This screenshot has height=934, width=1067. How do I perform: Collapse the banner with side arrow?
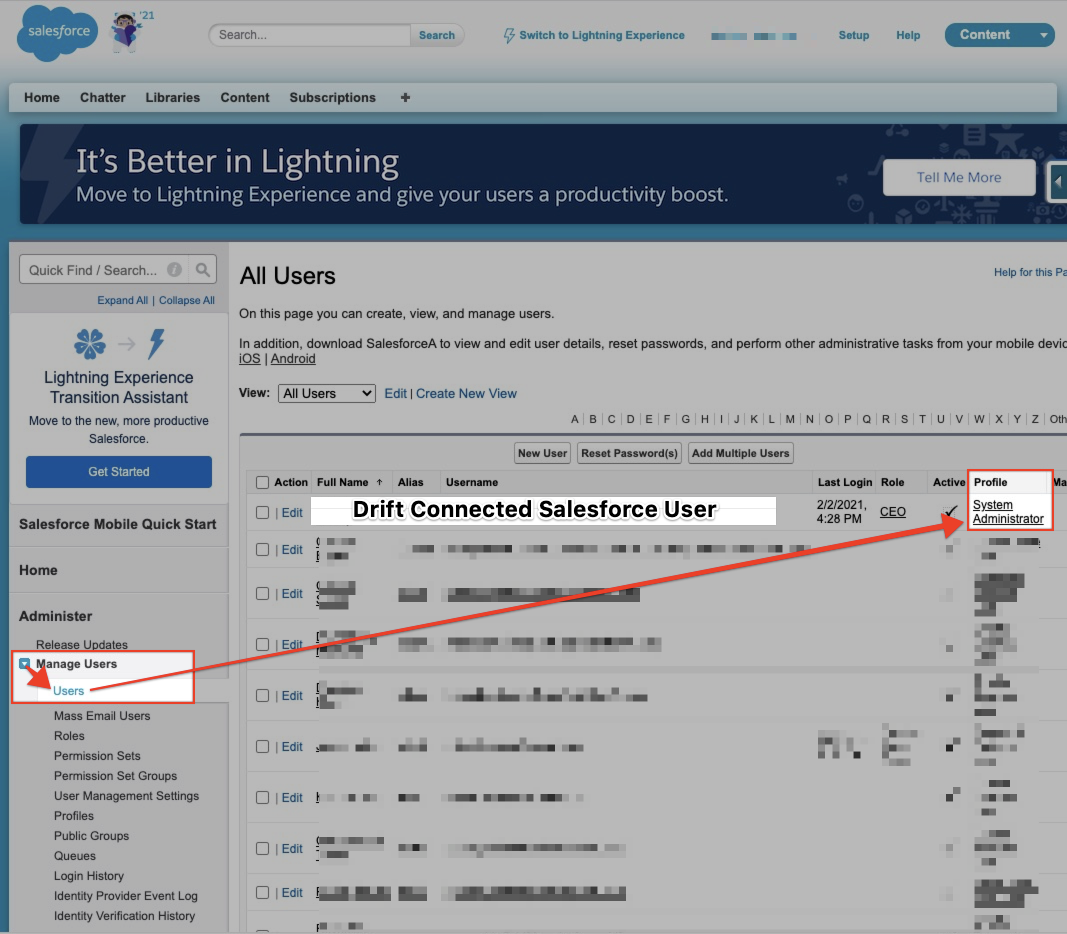click(x=1057, y=182)
